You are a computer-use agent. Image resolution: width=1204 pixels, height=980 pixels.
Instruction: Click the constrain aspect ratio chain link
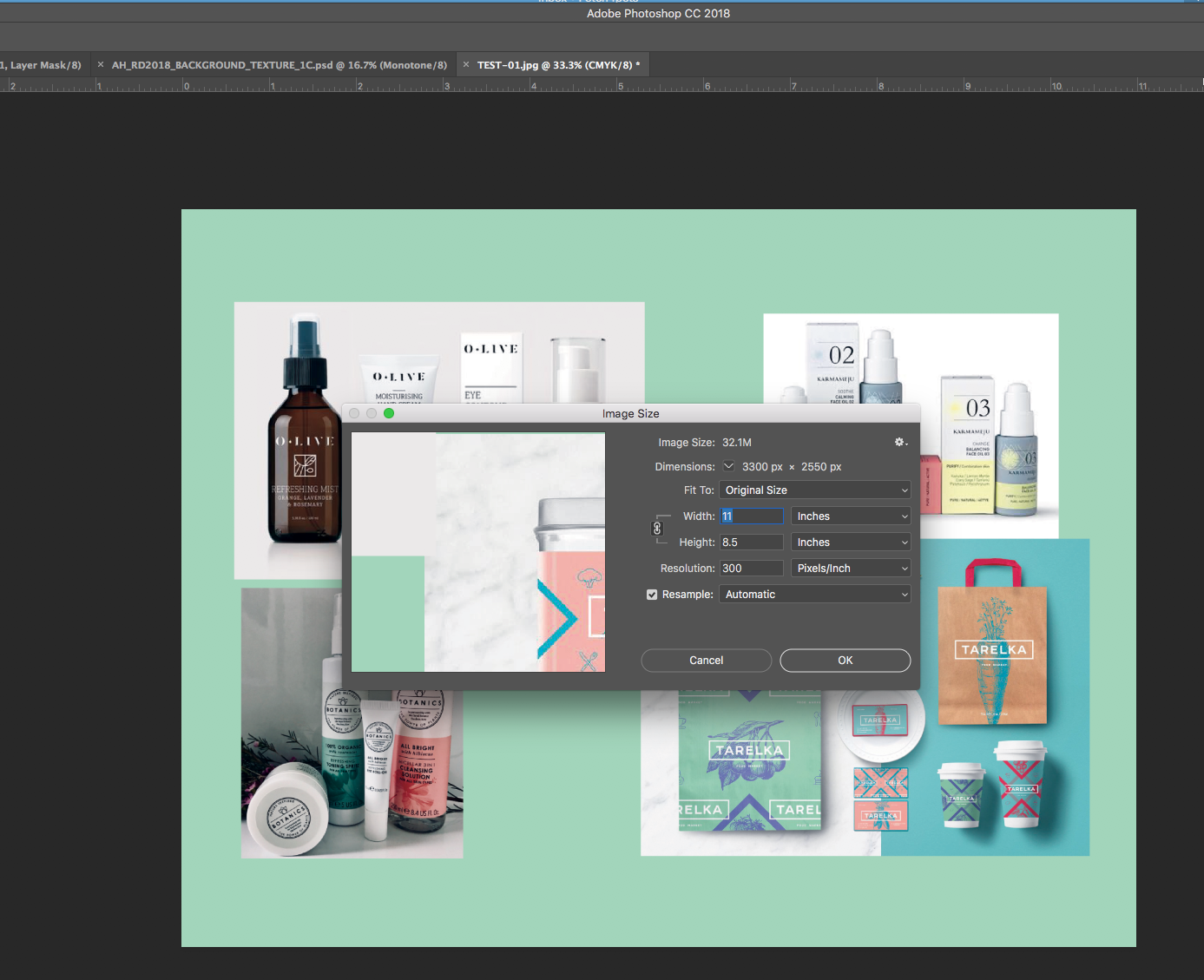[x=658, y=528]
